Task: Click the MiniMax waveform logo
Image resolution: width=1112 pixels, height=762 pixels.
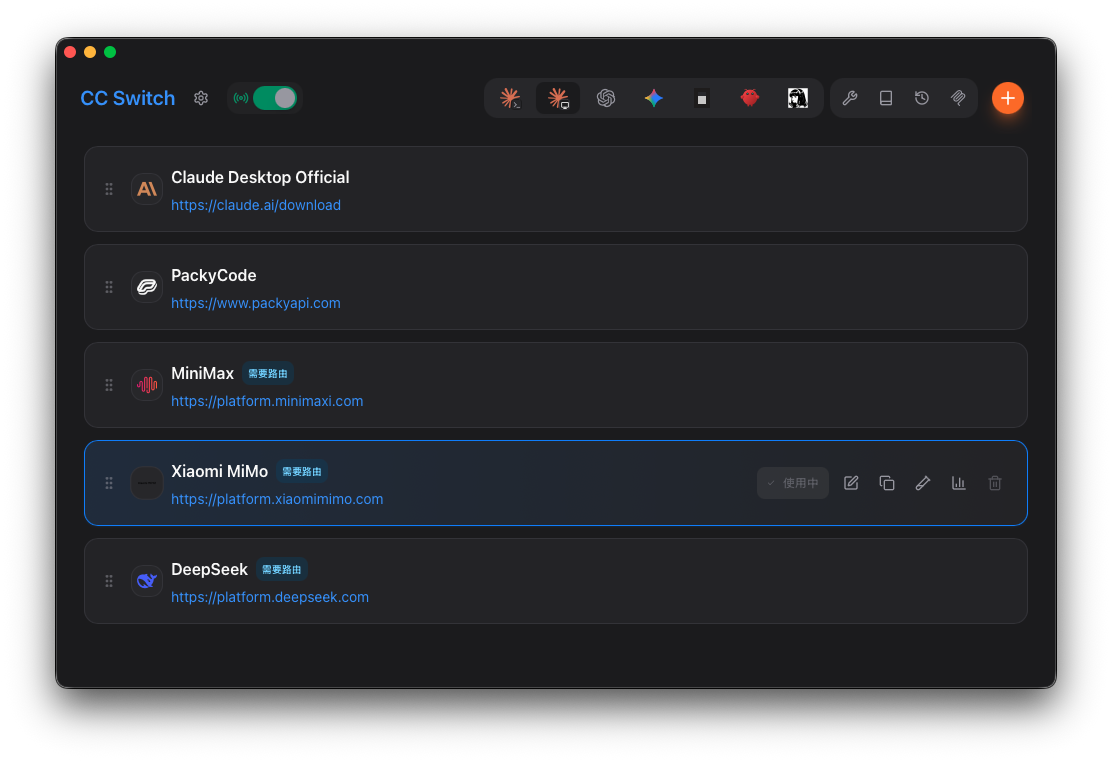Action: coord(147,385)
